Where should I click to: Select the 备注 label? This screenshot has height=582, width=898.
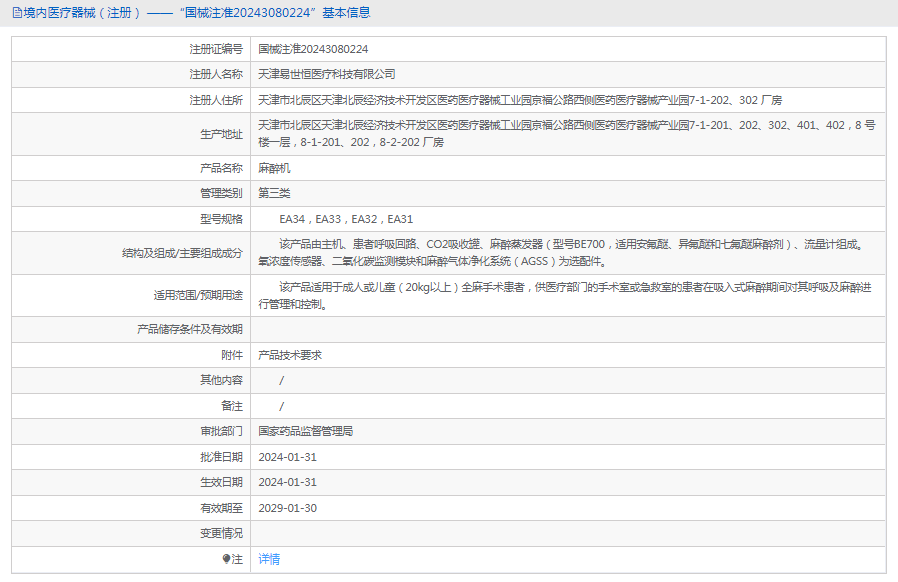tap(232, 406)
